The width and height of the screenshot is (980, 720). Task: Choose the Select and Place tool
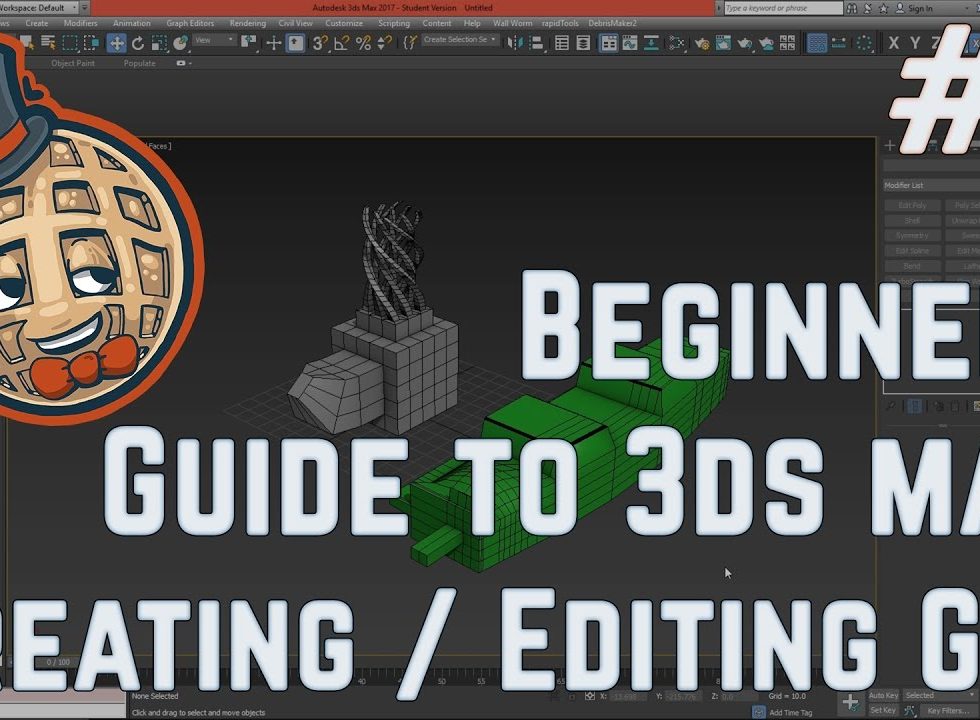pos(181,42)
